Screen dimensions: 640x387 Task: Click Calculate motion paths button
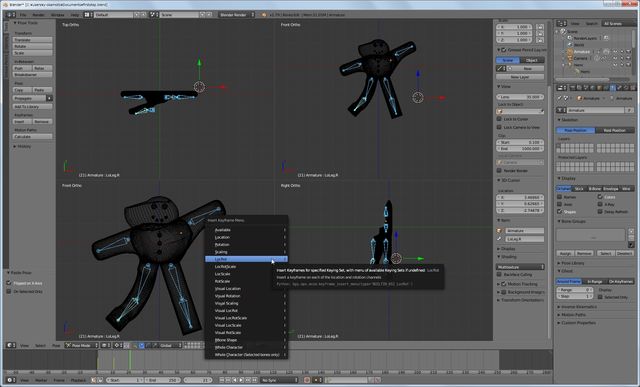tap(32, 136)
